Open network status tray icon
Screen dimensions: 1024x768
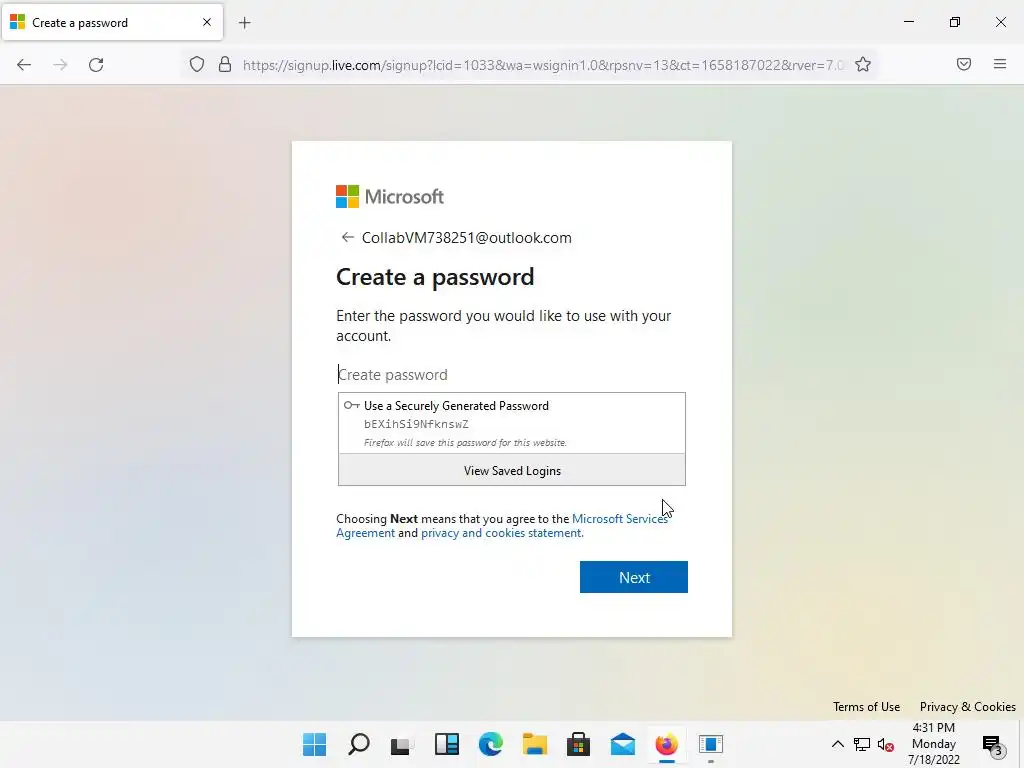(861, 744)
